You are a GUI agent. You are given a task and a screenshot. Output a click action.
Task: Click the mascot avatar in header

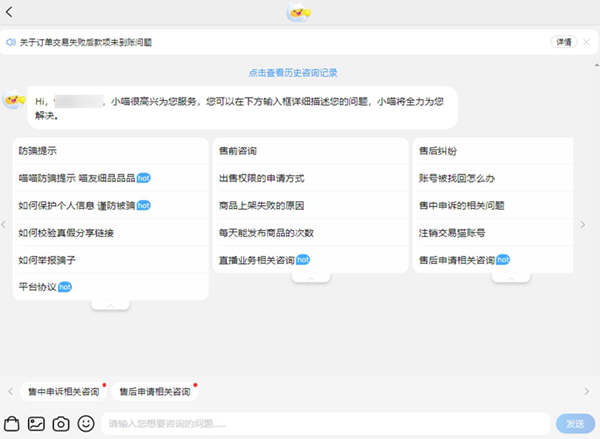coord(299,12)
